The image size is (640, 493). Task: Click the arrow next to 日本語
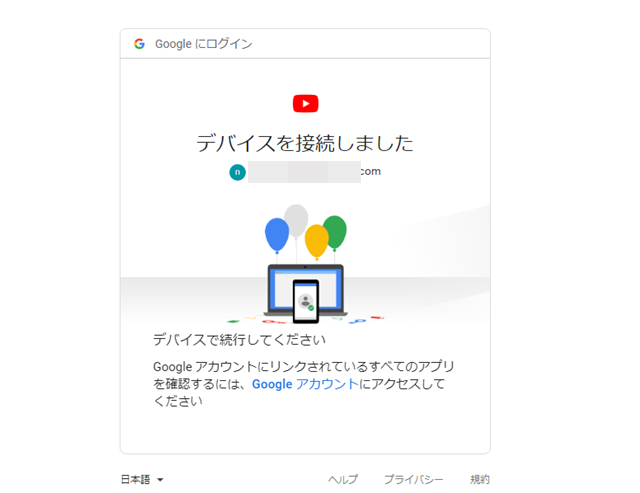[x=160, y=480]
